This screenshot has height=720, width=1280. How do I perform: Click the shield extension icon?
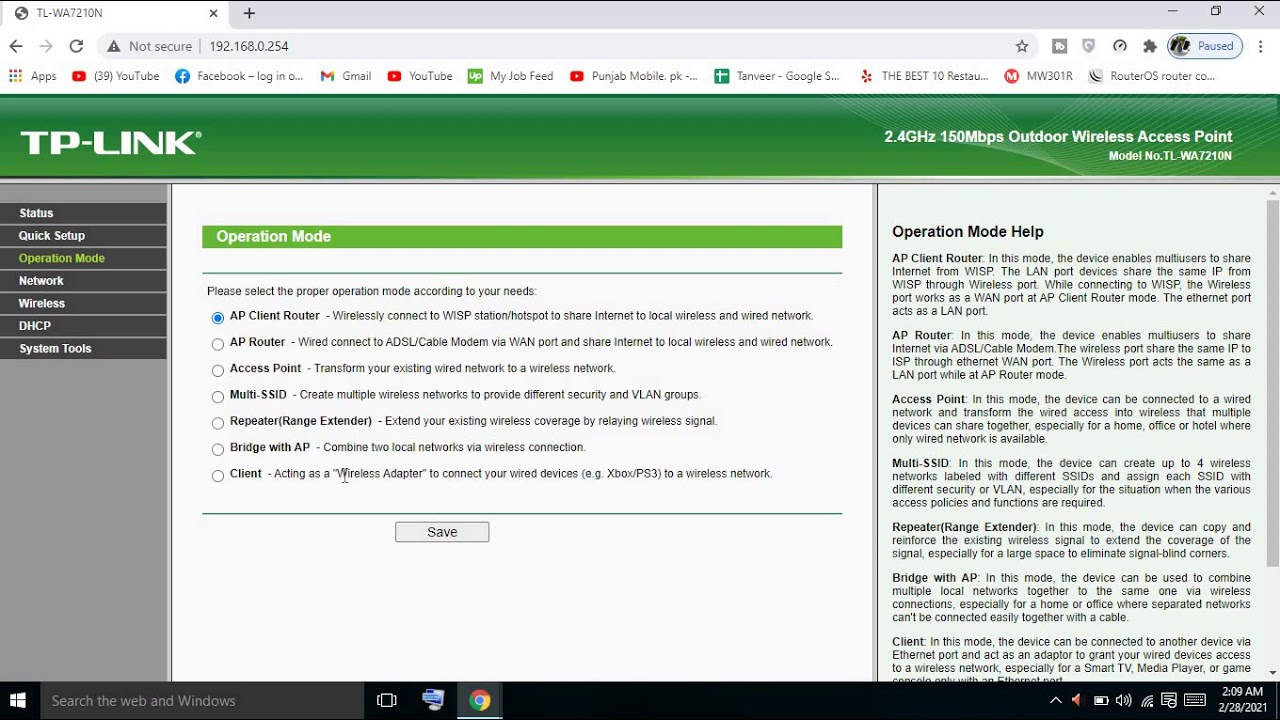[x=1089, y=46]
